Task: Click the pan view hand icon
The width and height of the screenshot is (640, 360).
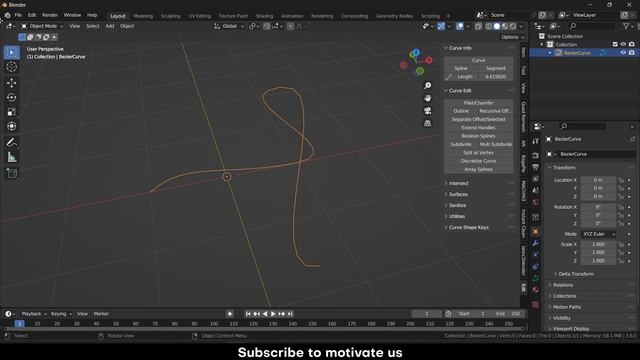Action: pyautogui.click(x=427, y=98)
